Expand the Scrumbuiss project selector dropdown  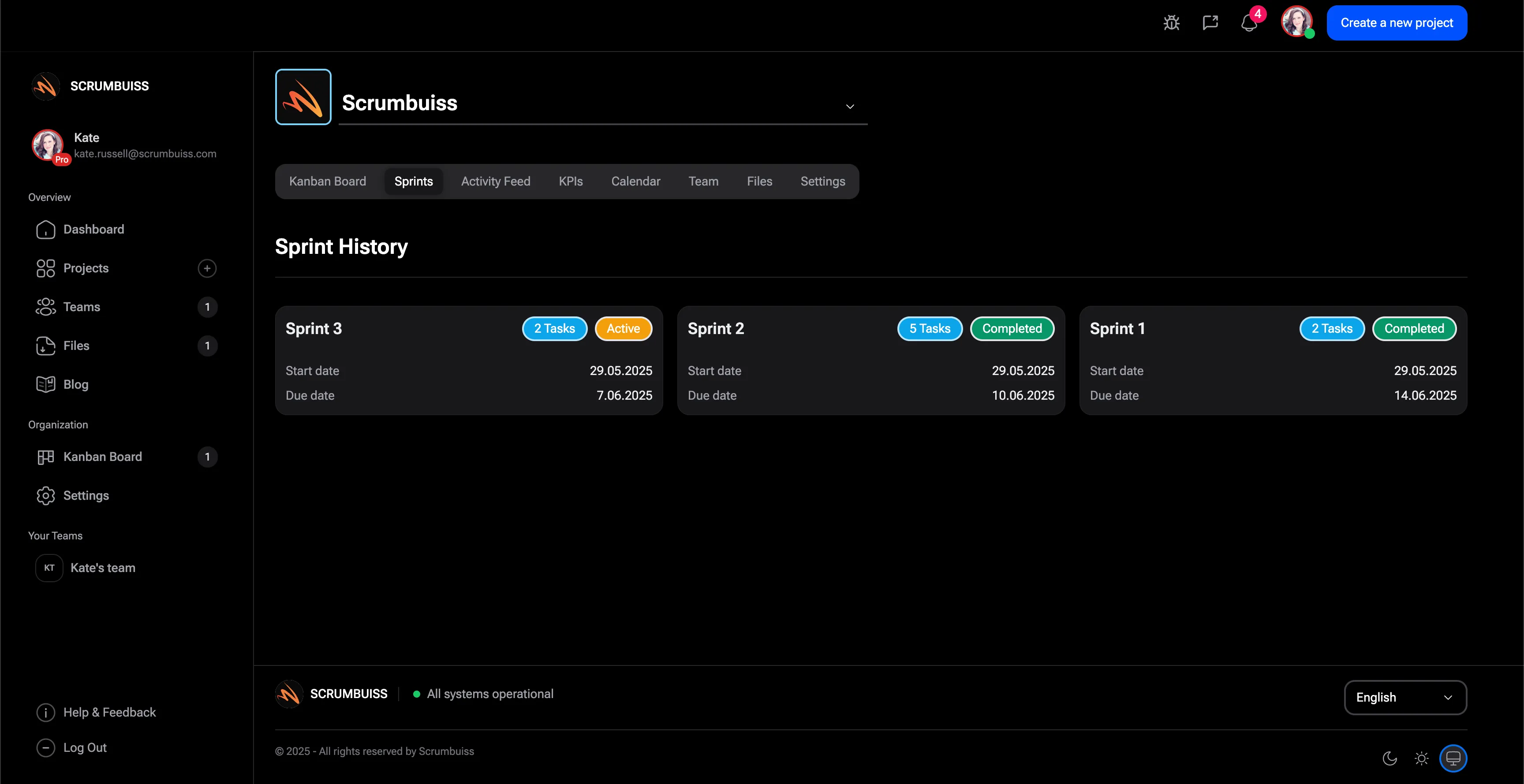click(x=850, y=106)
